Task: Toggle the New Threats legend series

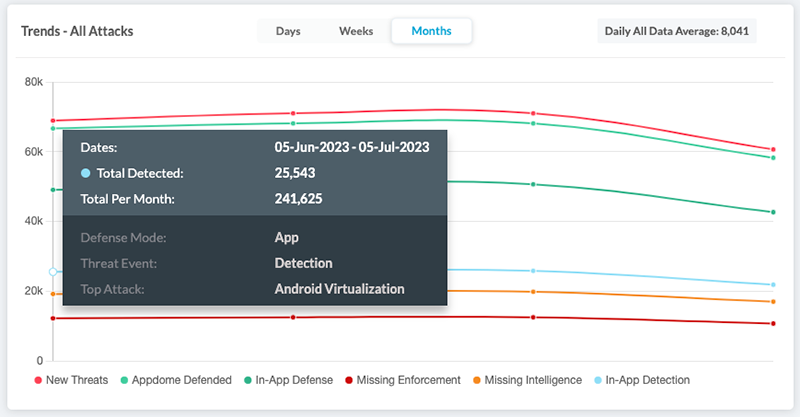Action: 71,380
